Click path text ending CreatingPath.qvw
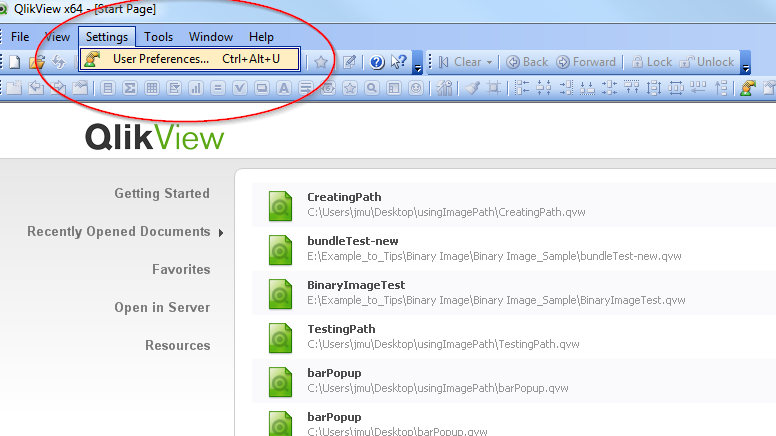This screenshot has width=776, height=436. (446, 212)
